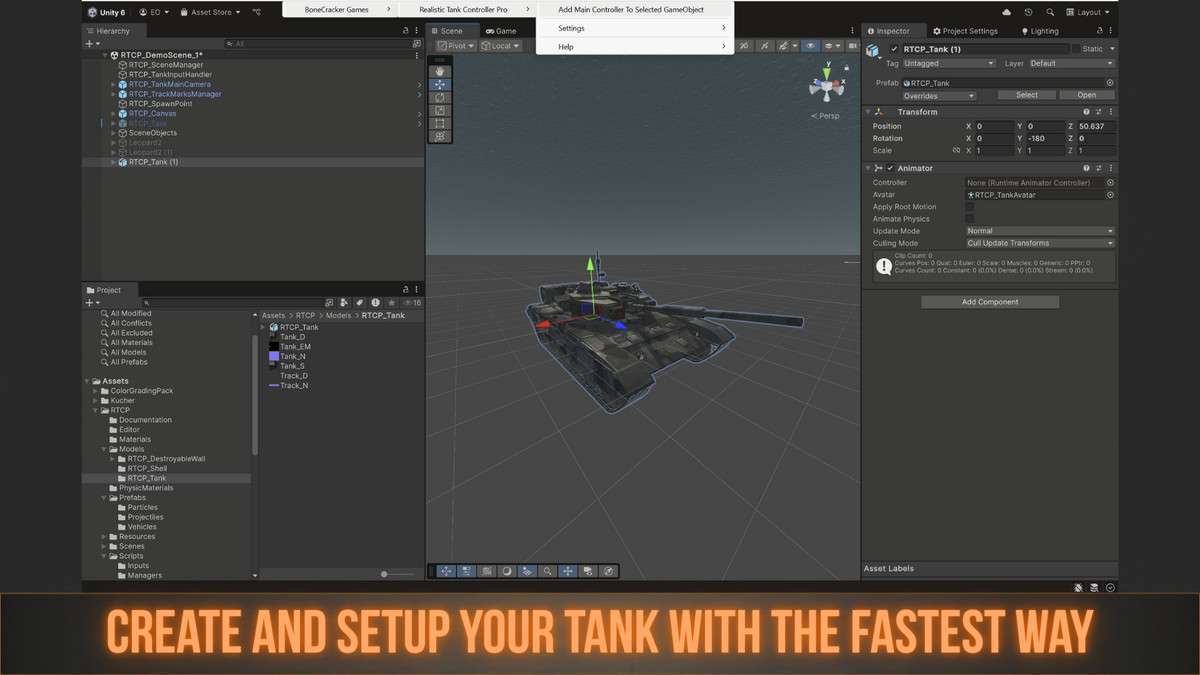The width and height of the screenshot is (1200, 675).
Task: Select RTCP_Tank (1) in the Hierarchy
Action: click(x=153, y=162)
